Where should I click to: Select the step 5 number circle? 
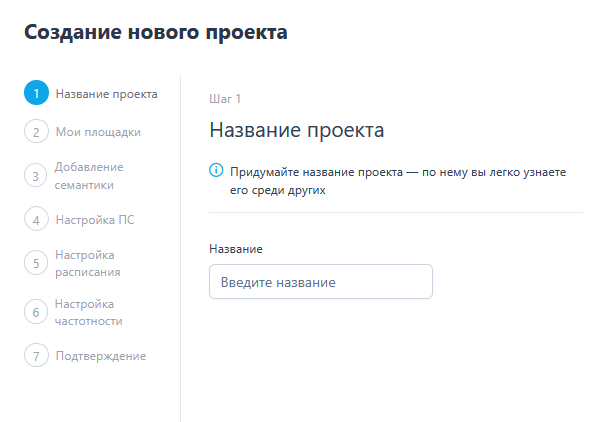point(36,263)
